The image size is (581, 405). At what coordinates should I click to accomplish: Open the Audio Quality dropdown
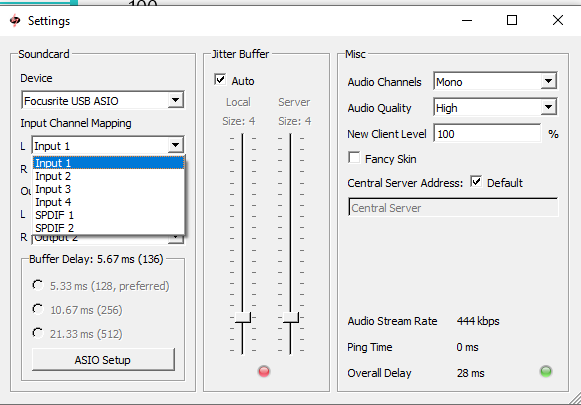click(495, 108)
